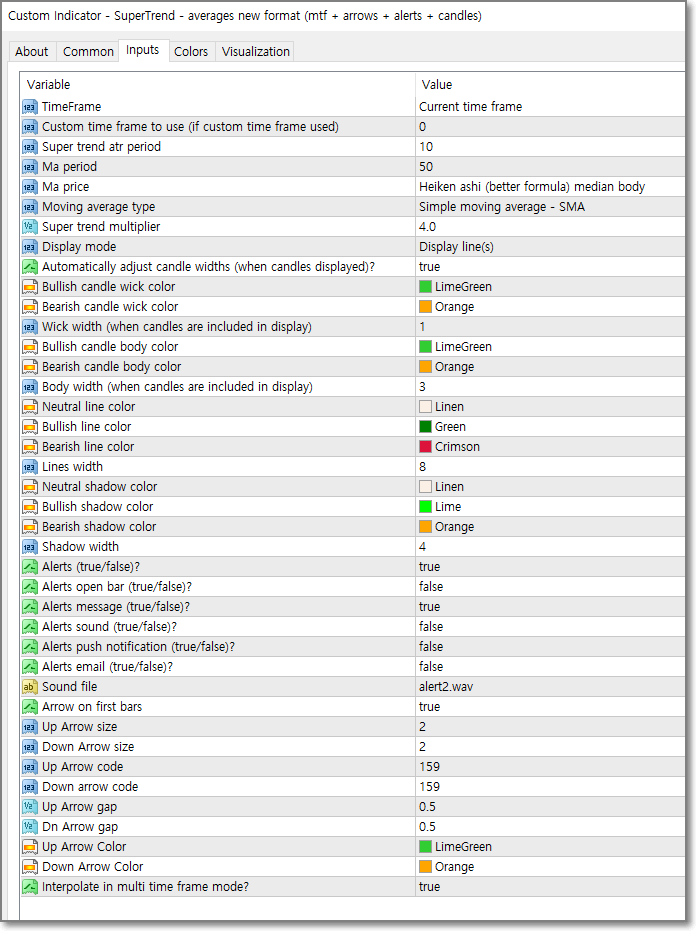Switch to the Colors tab
Screen dimensions: 696x931
(191, 52)
